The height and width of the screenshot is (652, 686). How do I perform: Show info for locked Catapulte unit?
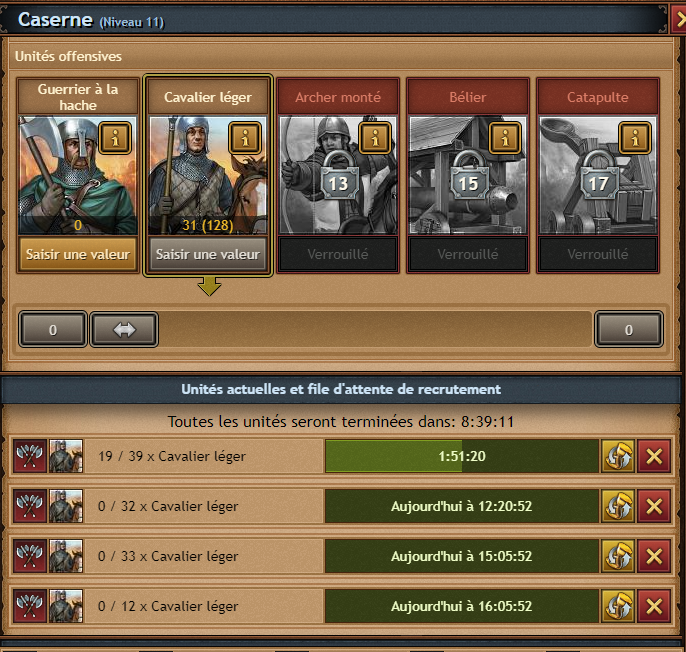[635, 138]
